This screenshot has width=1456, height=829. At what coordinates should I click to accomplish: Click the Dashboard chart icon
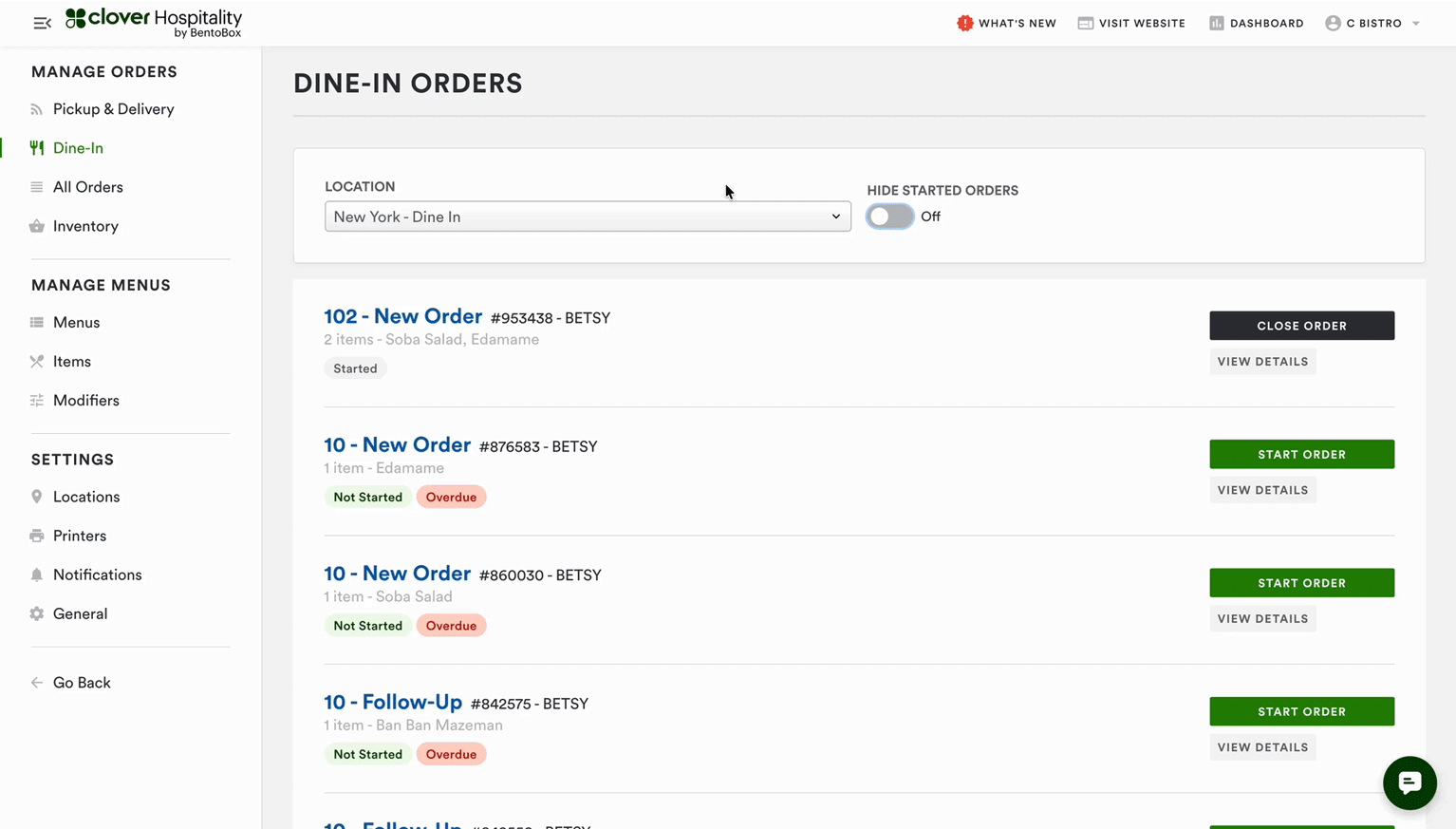click(x=1216, y=23)
